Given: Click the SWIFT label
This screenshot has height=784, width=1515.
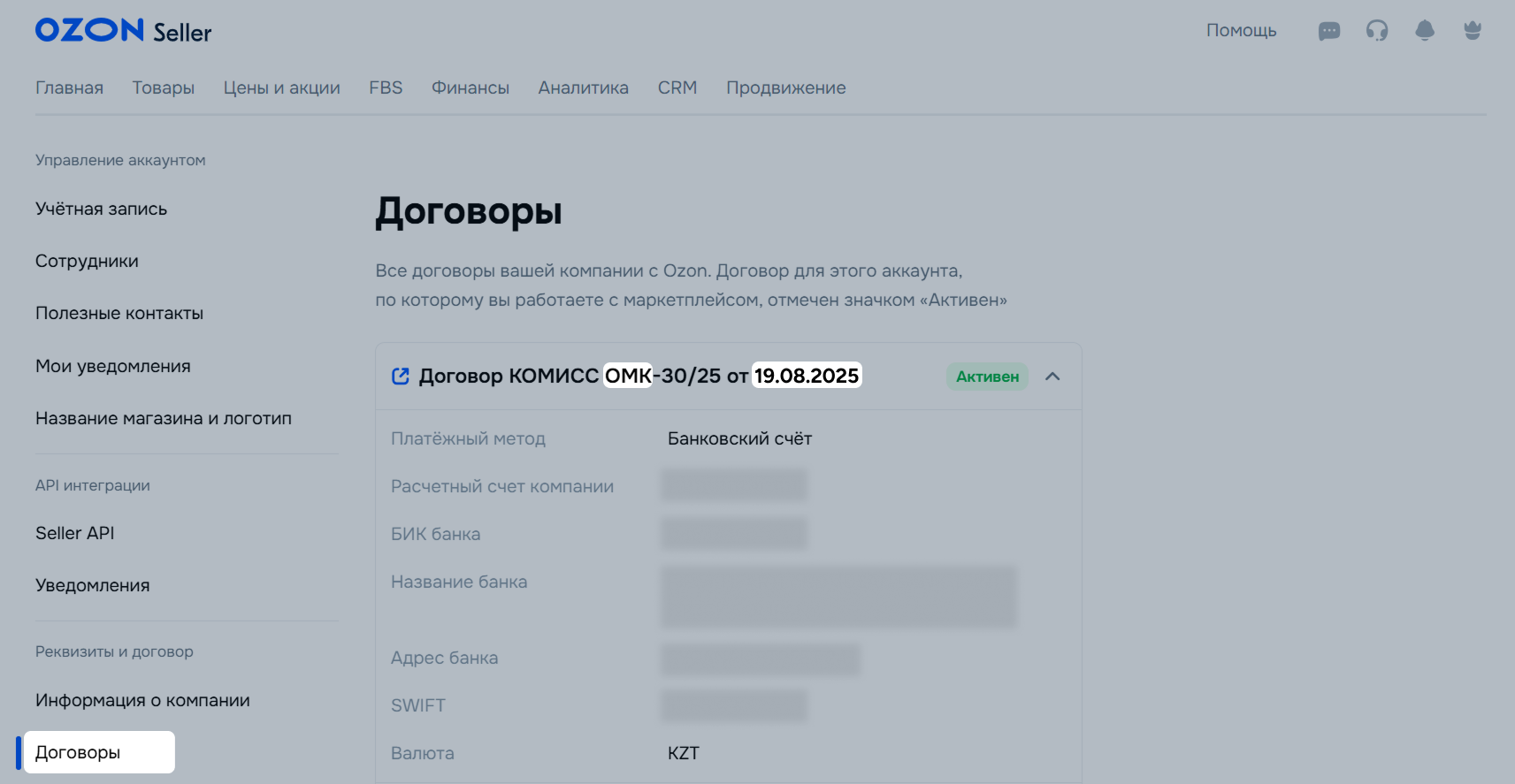Looking at the screenshot, I should tap(418, 706).
